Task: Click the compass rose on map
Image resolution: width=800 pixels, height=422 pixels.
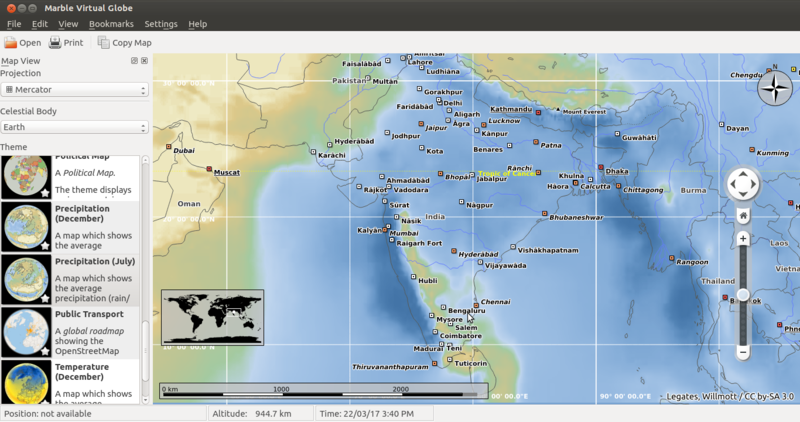Action: point(775,88)
